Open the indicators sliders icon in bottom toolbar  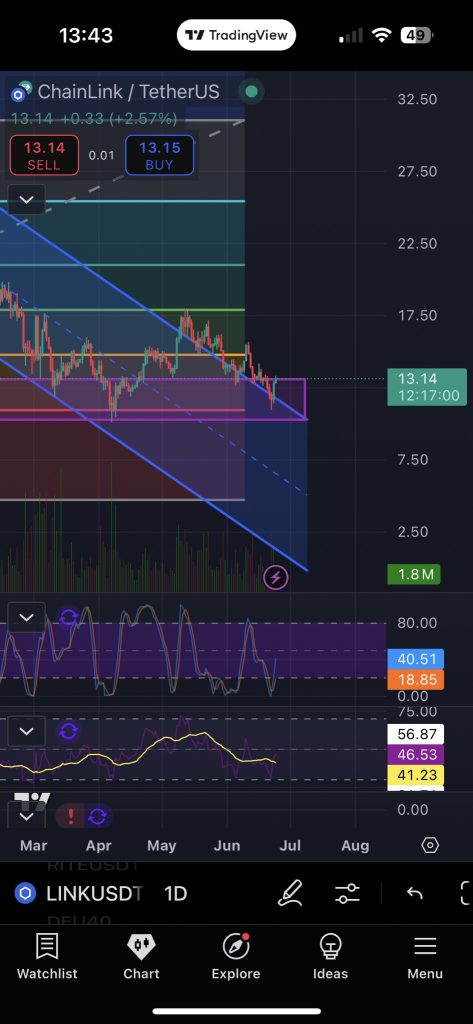[x=347, y=893]
